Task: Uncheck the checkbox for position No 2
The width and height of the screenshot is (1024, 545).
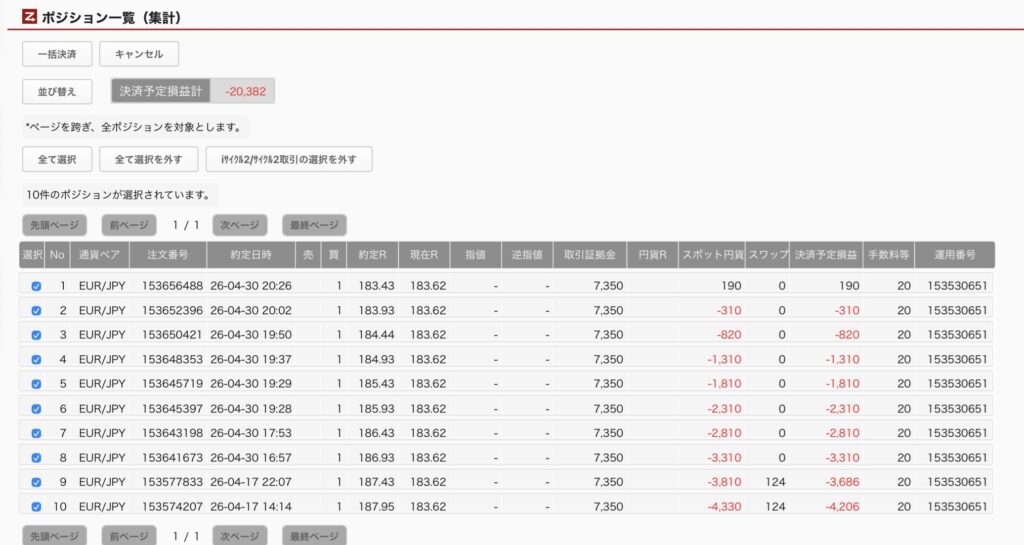Action: 36,311
